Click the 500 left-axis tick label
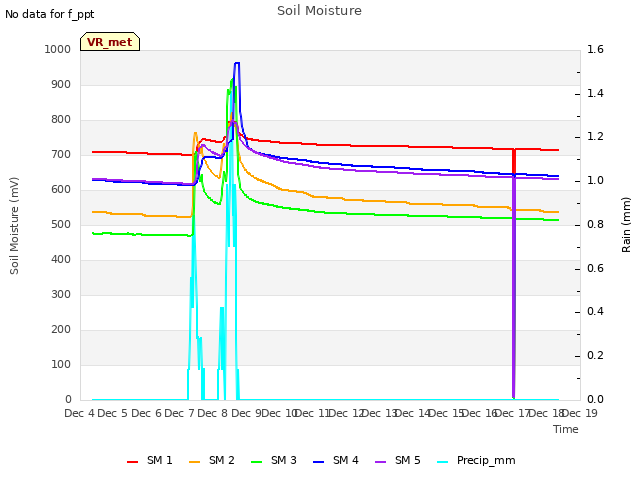The height and width of the screenshot is (480, 640). tap(61, 224)
